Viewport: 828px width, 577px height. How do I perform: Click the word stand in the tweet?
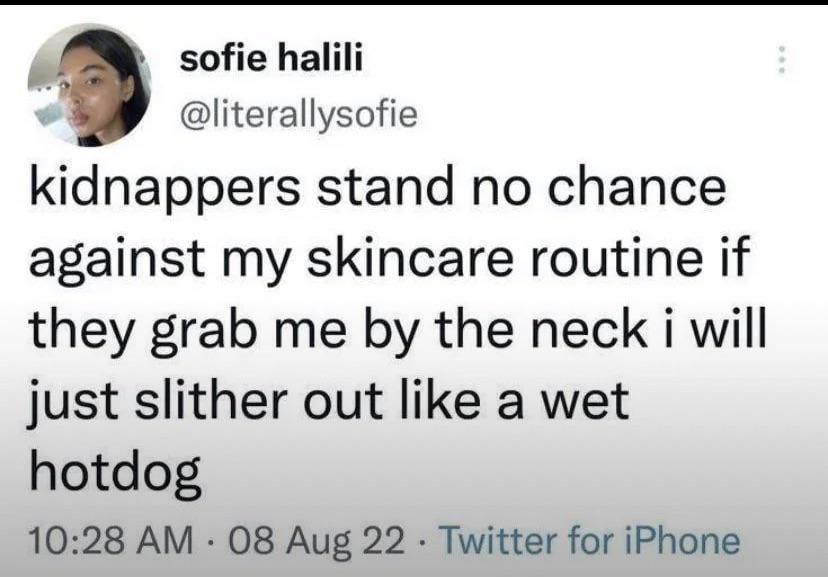pos(385,188)
